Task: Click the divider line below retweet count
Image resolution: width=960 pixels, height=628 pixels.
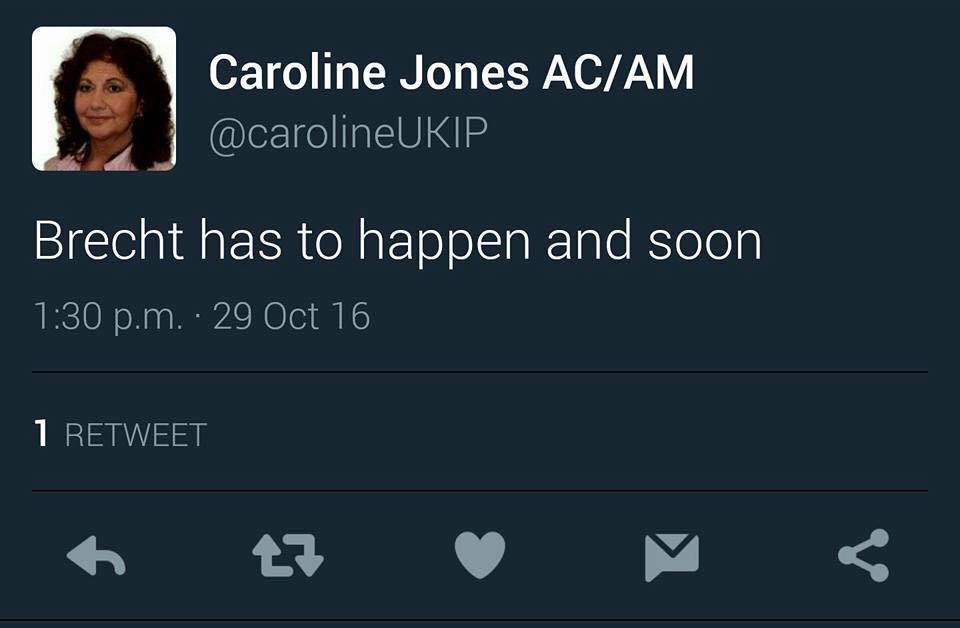Action: coord(480,490)
